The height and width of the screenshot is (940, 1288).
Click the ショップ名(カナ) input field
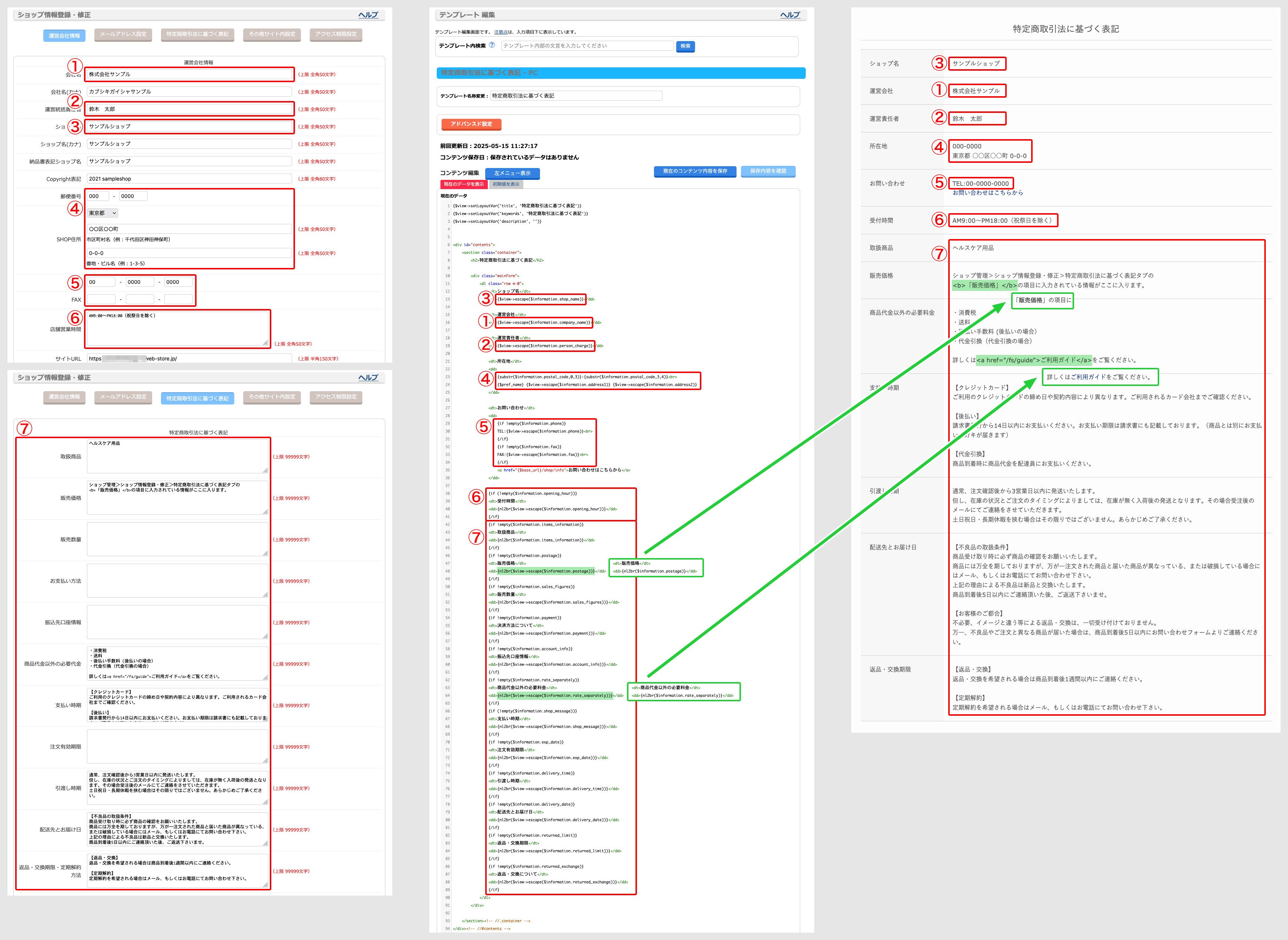point(189,144)
